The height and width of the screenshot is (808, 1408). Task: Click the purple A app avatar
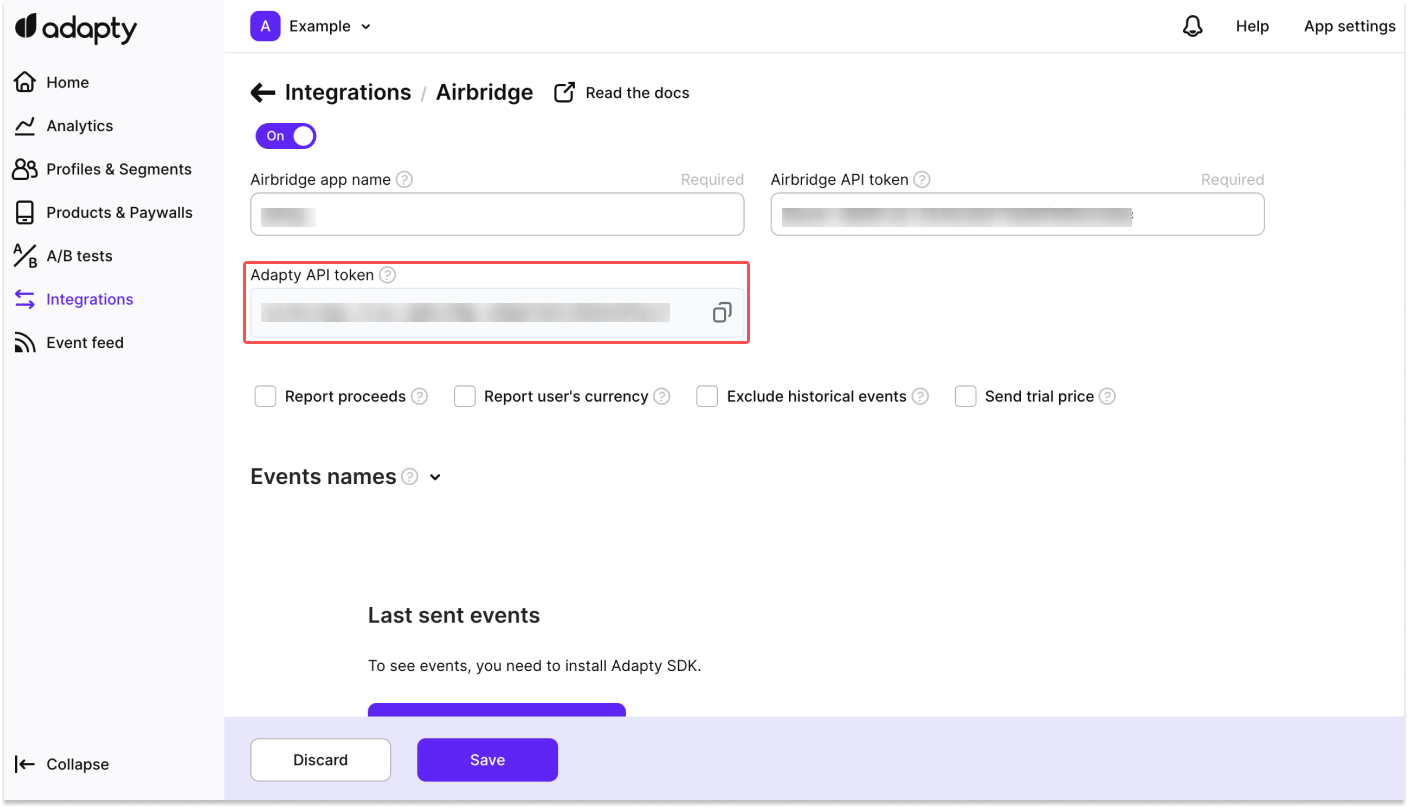[265, 27]
